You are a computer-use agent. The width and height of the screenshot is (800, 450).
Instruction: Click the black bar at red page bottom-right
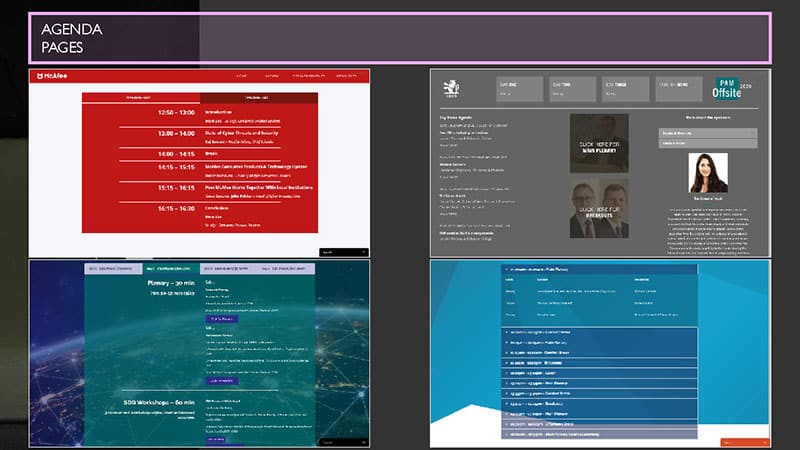pyautogui.click(x=345, y=252)
